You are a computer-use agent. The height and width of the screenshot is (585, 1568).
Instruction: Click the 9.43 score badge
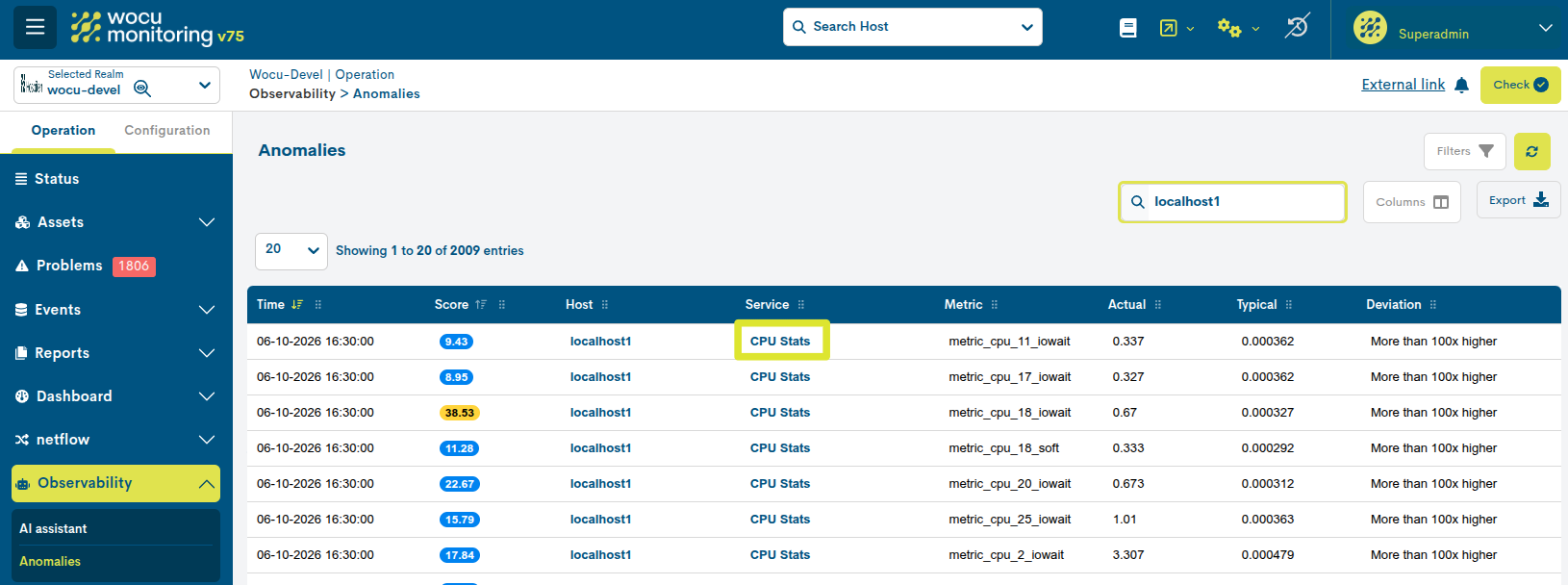coord(457,342)
